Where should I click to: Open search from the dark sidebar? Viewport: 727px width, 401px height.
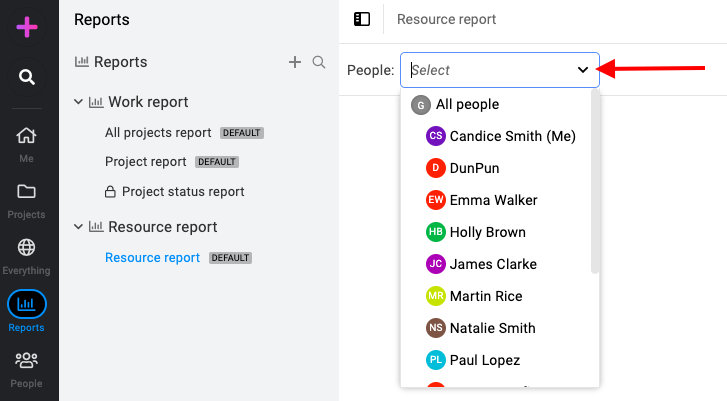[27, 76]
